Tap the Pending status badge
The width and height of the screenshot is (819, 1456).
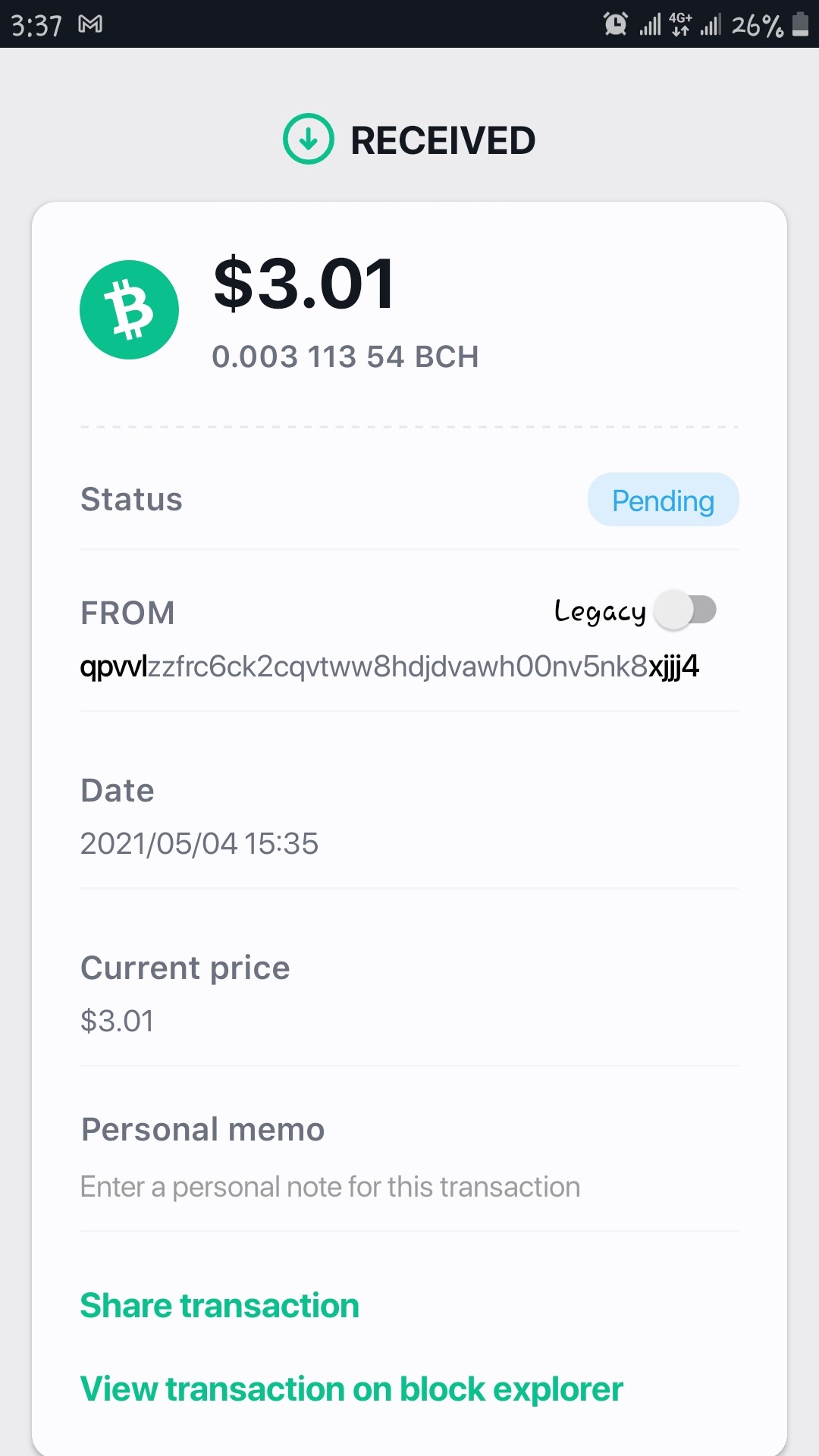click(663, 500)
